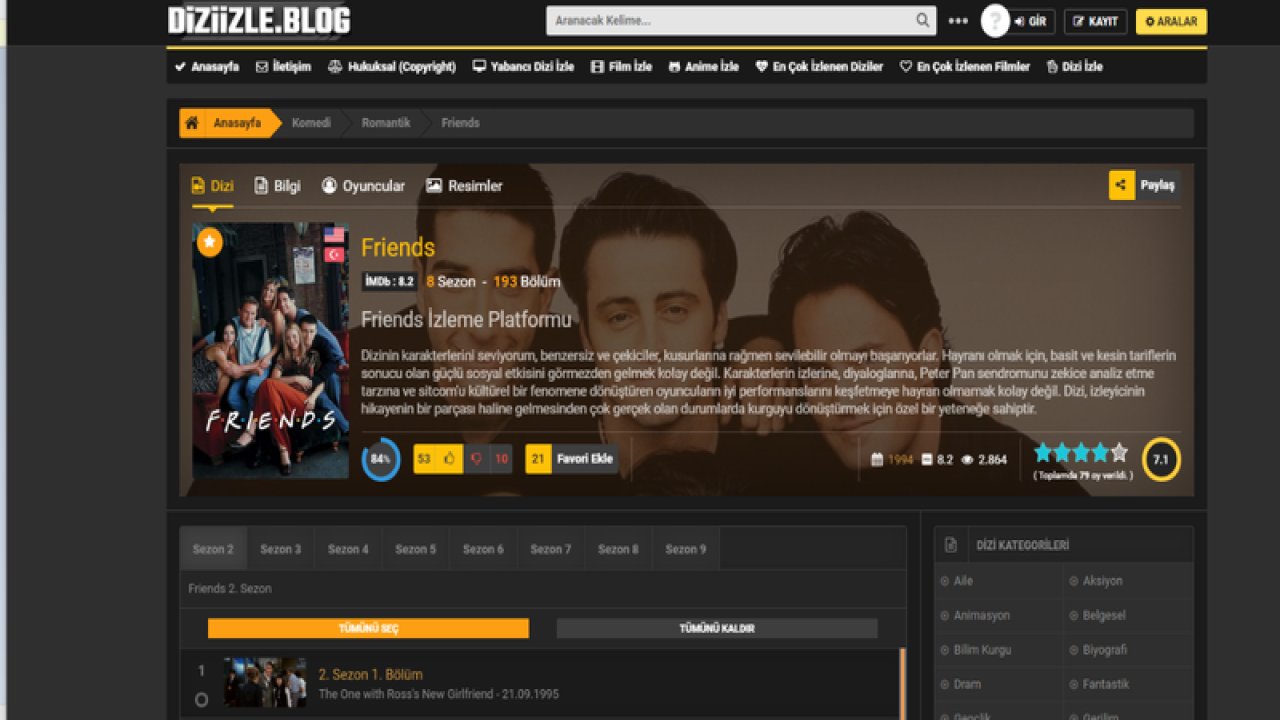The height and width of the screenshot is (720, 1280).
Task: Click the orange star badge on poster
Action: click(209, 242)
